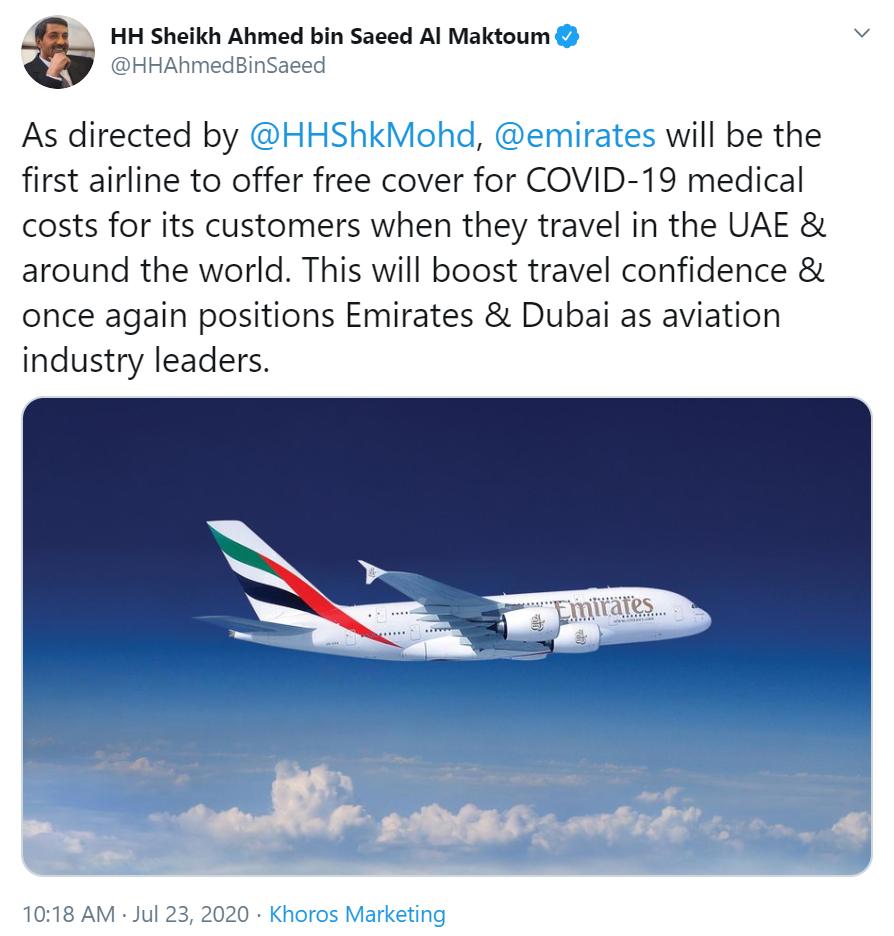Open the @emirates mention
Screen dimensions: 894x936
click(x=575, y=136)
